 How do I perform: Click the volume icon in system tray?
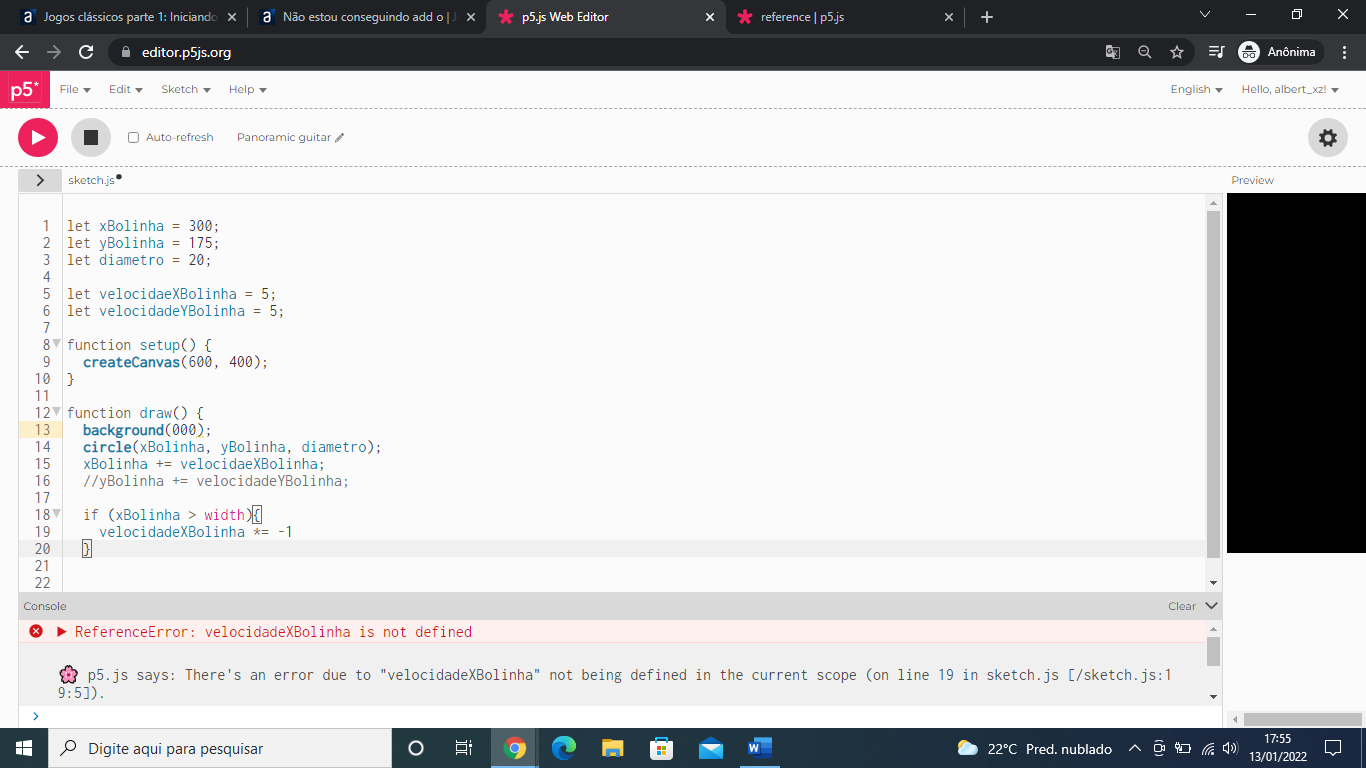click(x=1231, y=748)
